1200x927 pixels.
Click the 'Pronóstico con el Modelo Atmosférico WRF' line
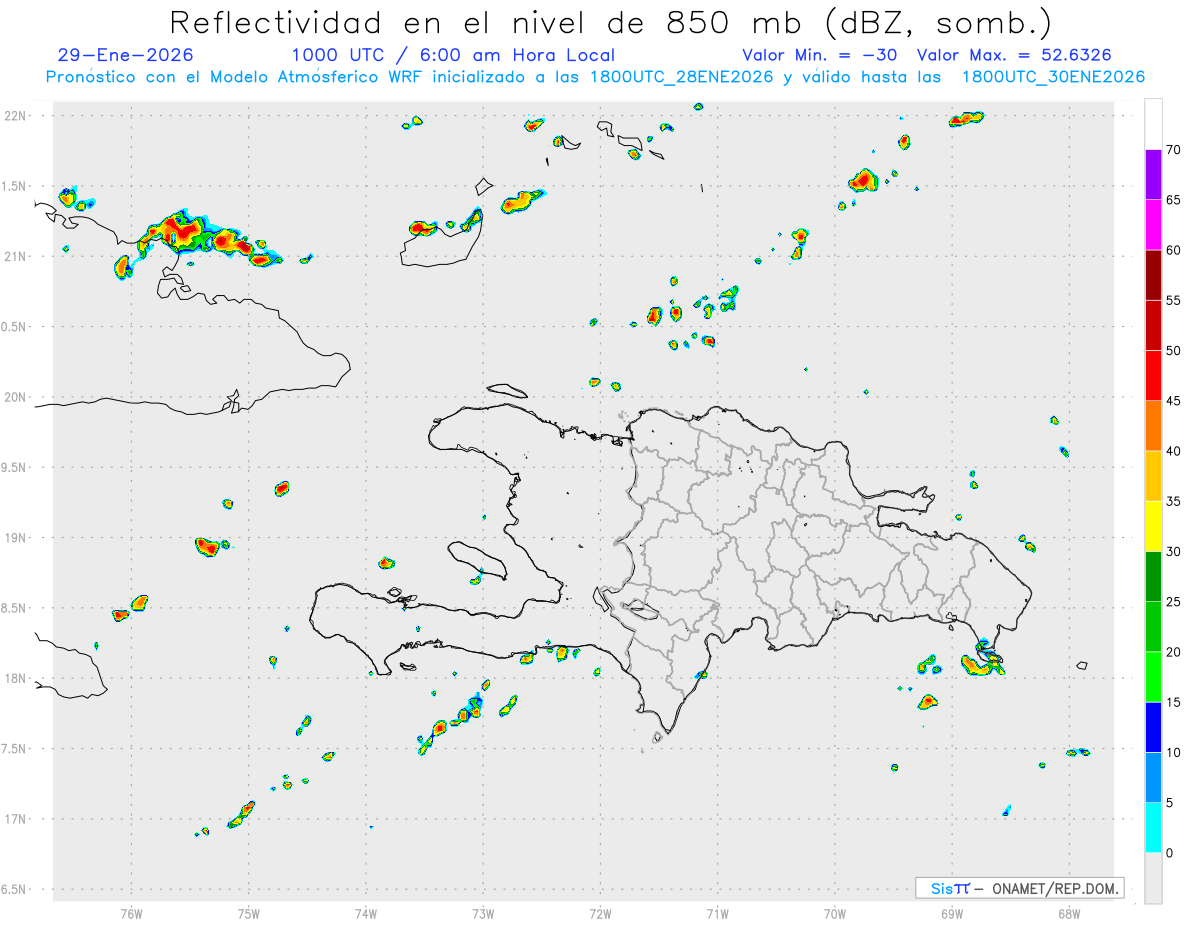595,77
